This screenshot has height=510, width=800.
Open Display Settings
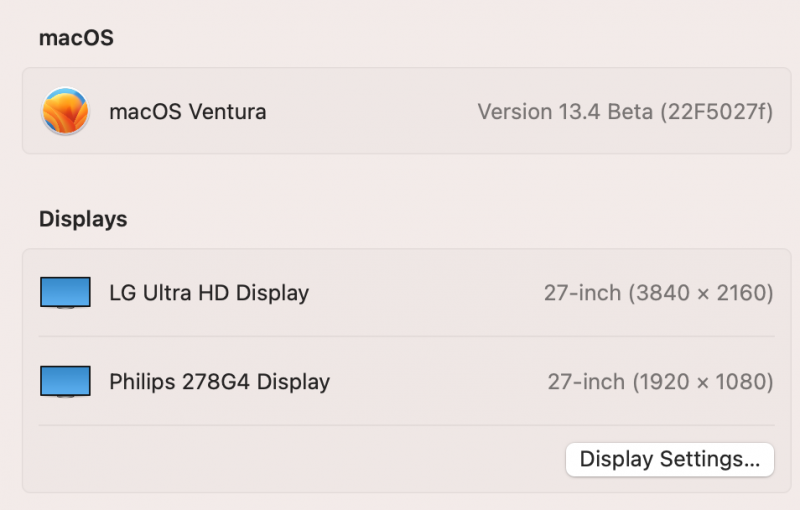(669, 459)
